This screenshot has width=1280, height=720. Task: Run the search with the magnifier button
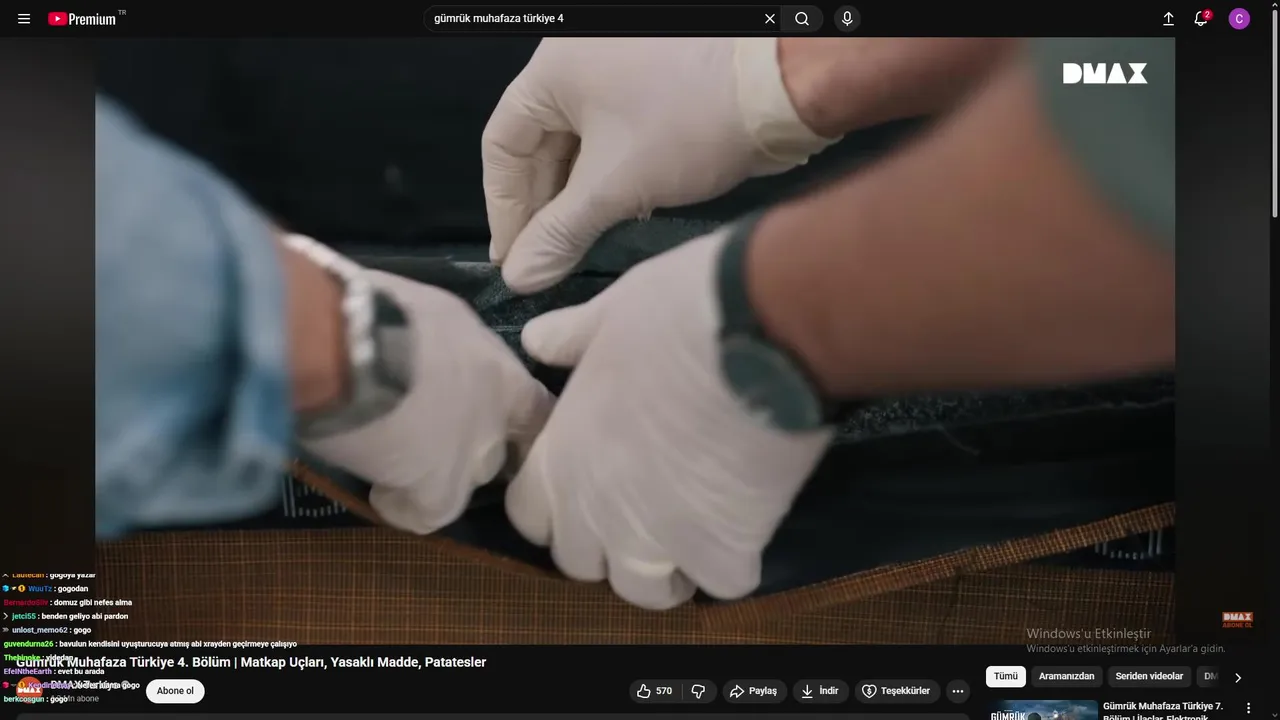[x=802, y=19]
